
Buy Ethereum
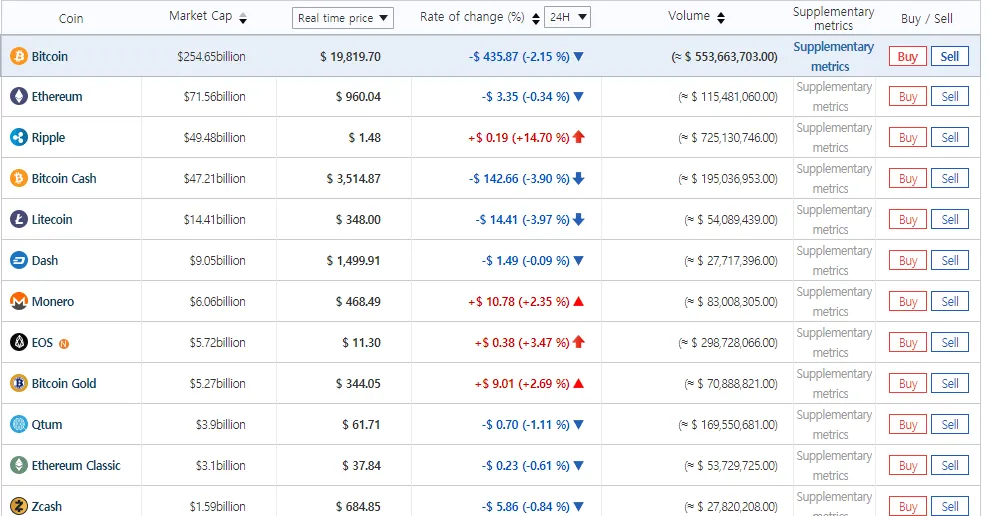[908, 97]
